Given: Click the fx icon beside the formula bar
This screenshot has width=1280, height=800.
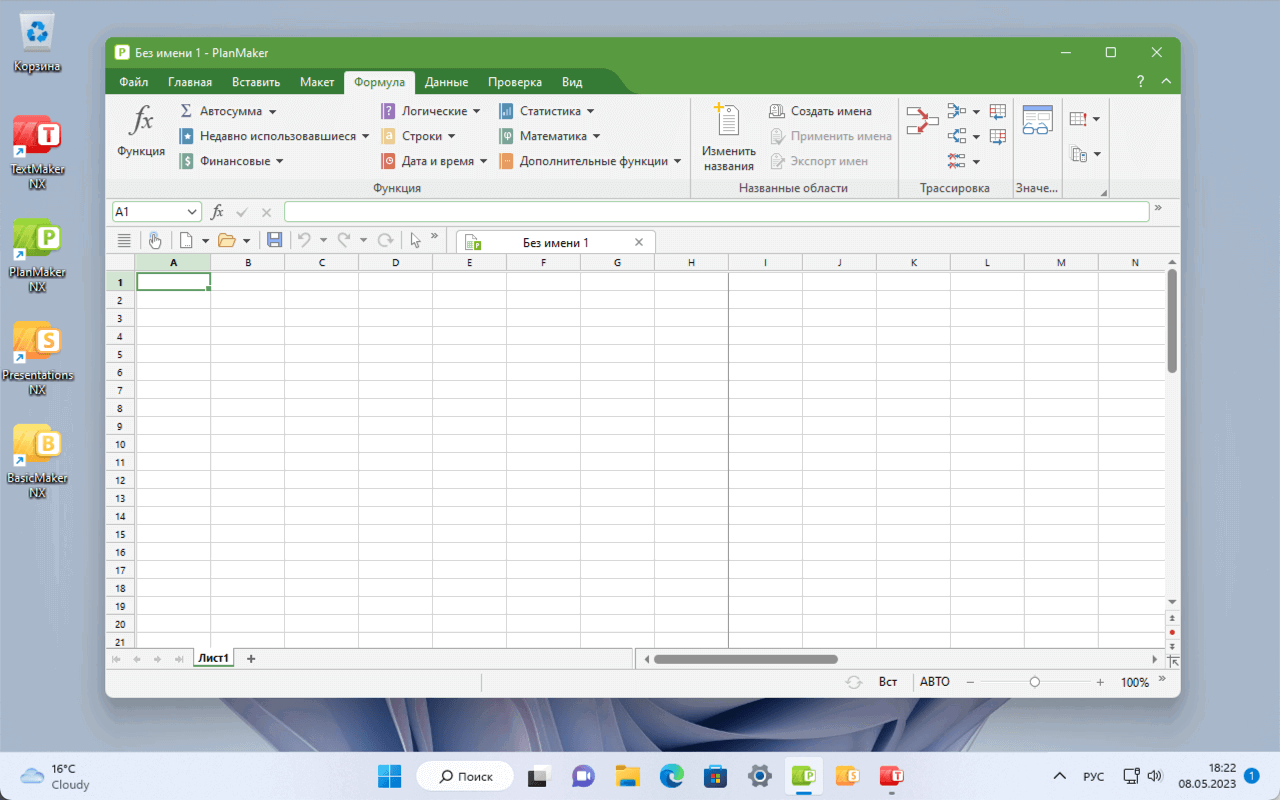Looking at the screenshot, I should [x=217, y=212].
